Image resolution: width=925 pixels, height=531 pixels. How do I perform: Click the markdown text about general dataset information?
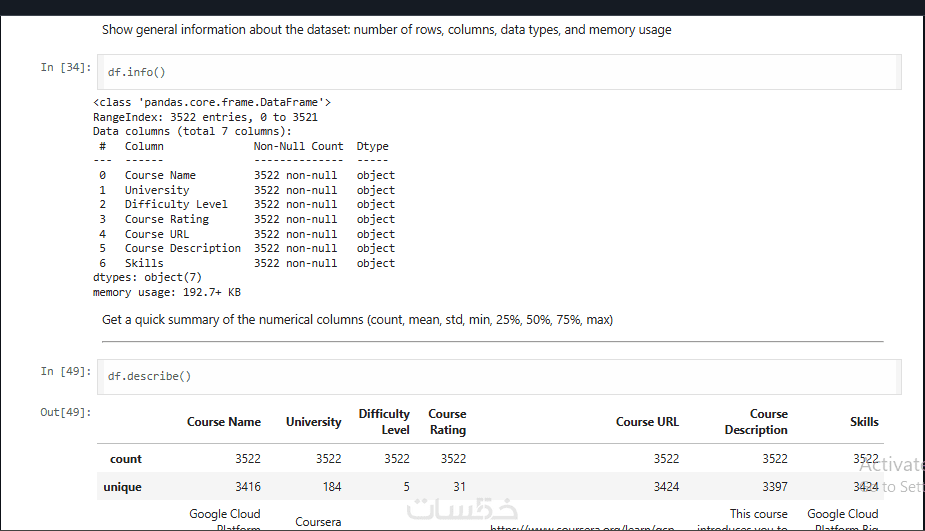click(386, 30)
